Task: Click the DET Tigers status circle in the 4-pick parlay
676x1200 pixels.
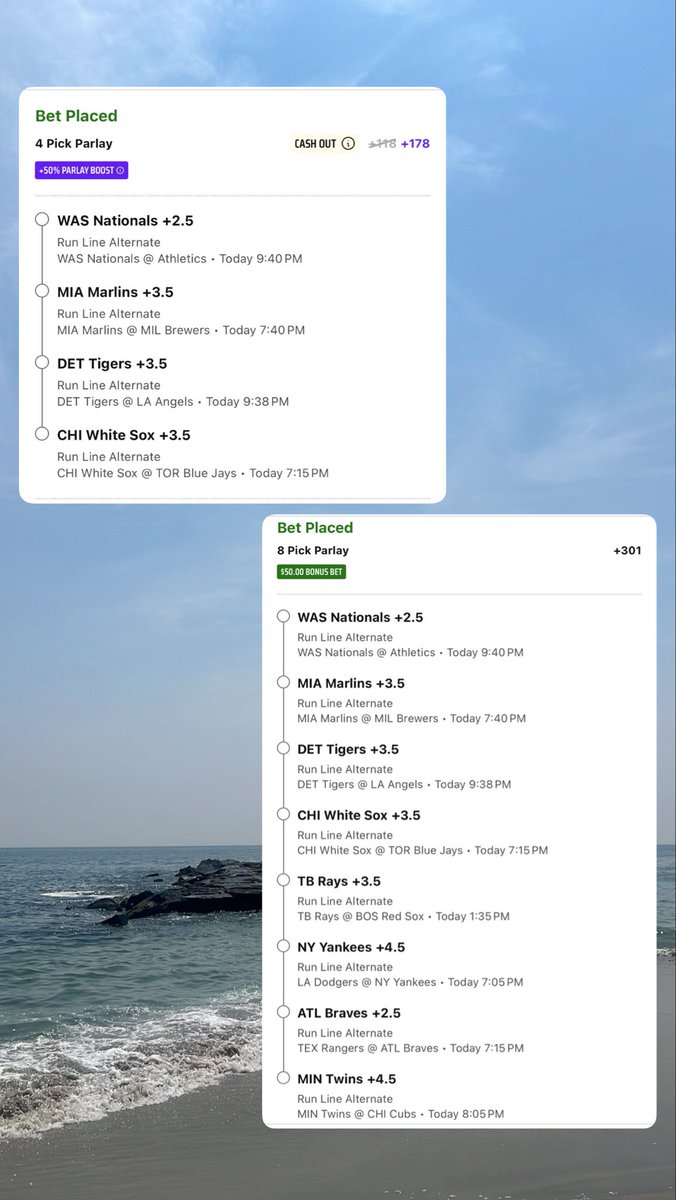Action: pyautogui.click(x=42, y=362)
